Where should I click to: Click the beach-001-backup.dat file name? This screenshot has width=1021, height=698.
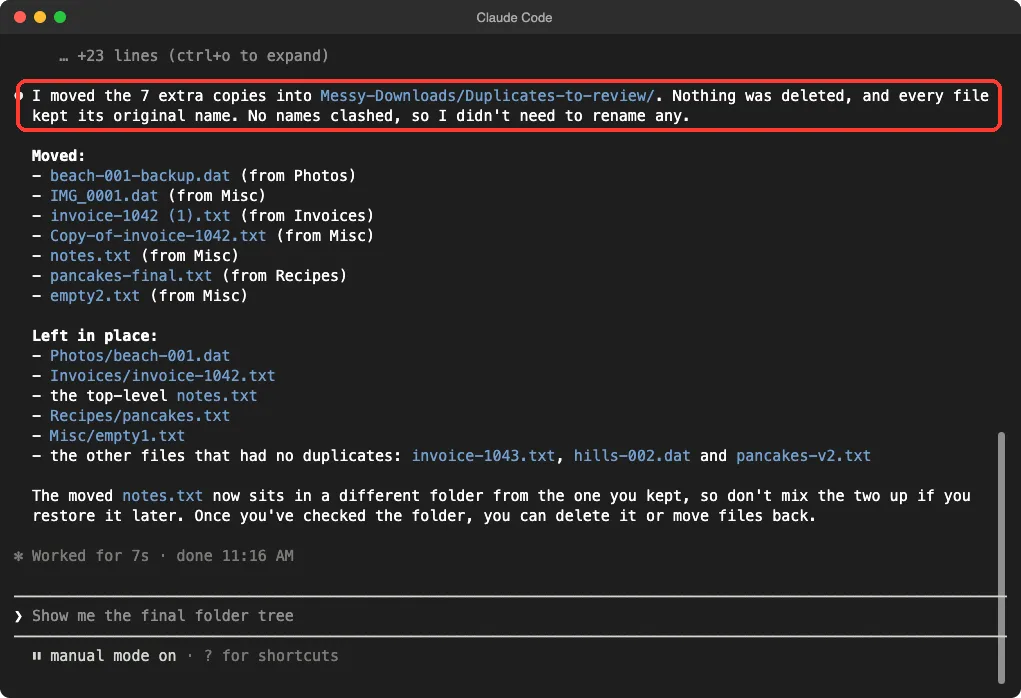tap(140, 176)
